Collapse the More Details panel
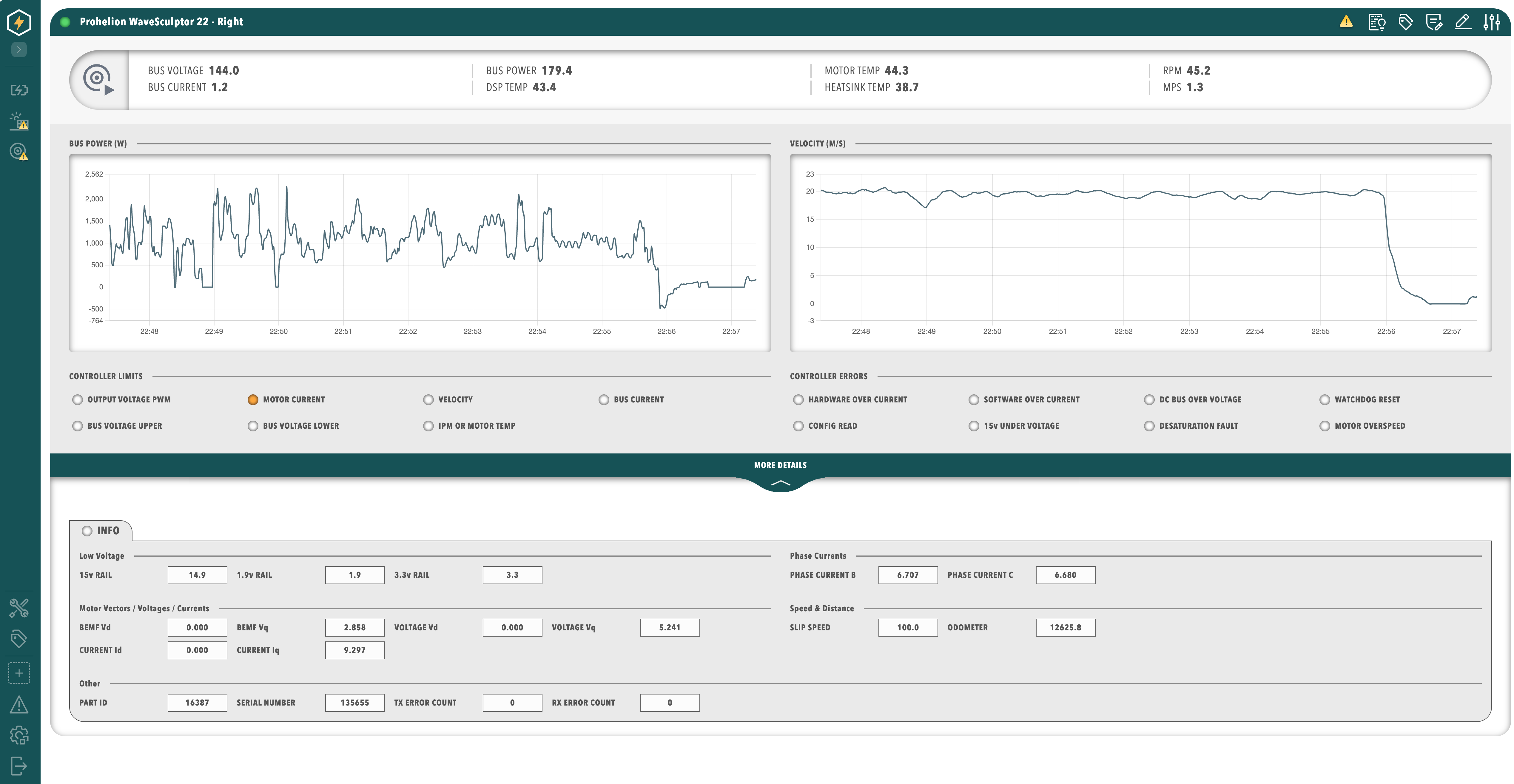This screenshot has width=1514, height=784. tap(780, 465)
